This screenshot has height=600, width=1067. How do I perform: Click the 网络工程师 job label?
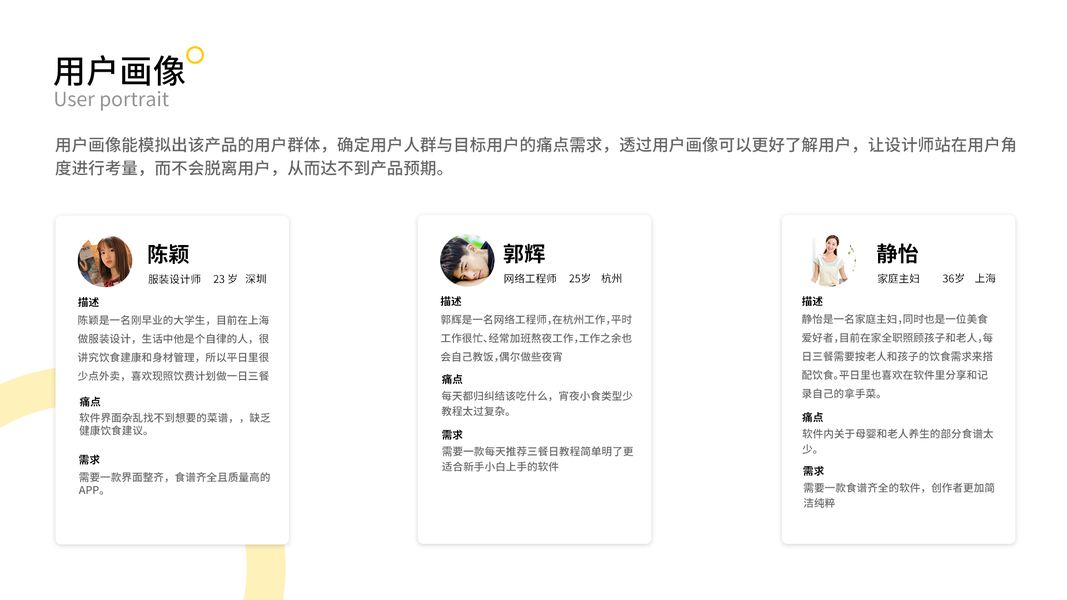click(530, 278)
